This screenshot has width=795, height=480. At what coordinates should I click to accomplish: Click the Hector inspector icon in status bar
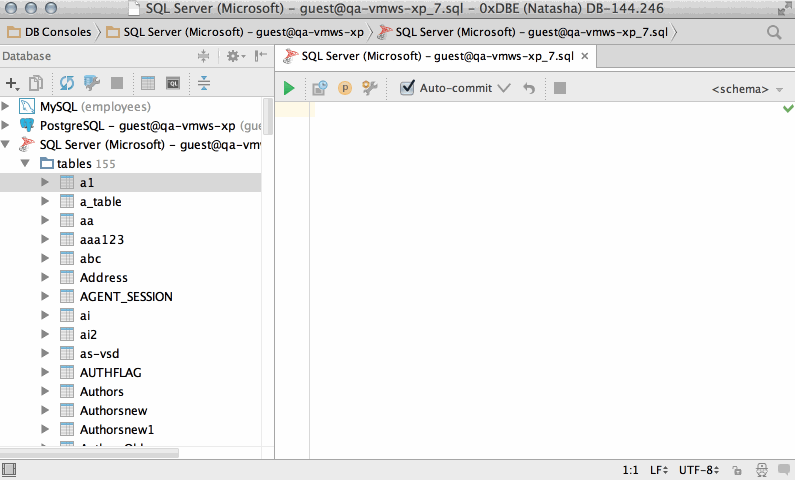[762, 470]
